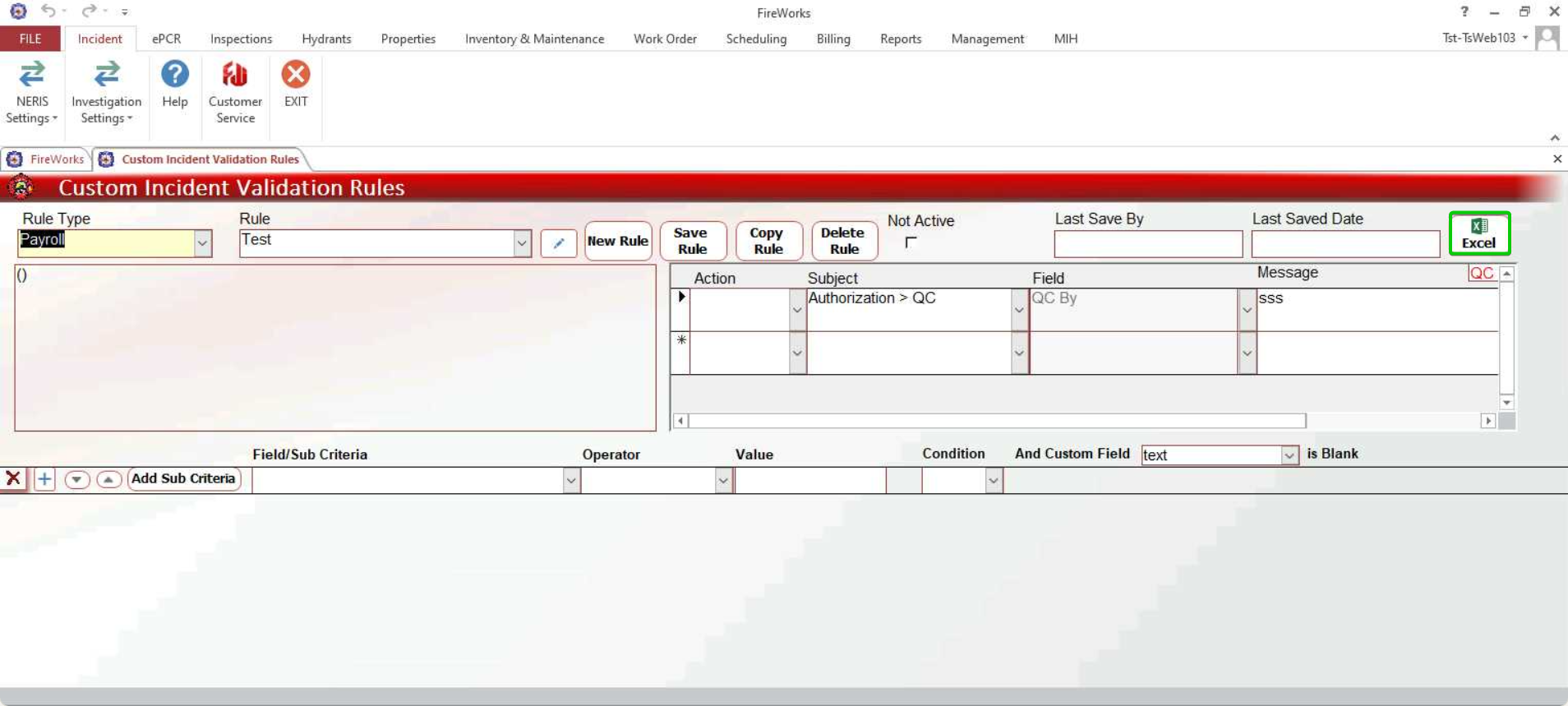Viewport: 1568px width, 706px height.
Task: Click the plus add criteria icon
Action: point(44,479)
